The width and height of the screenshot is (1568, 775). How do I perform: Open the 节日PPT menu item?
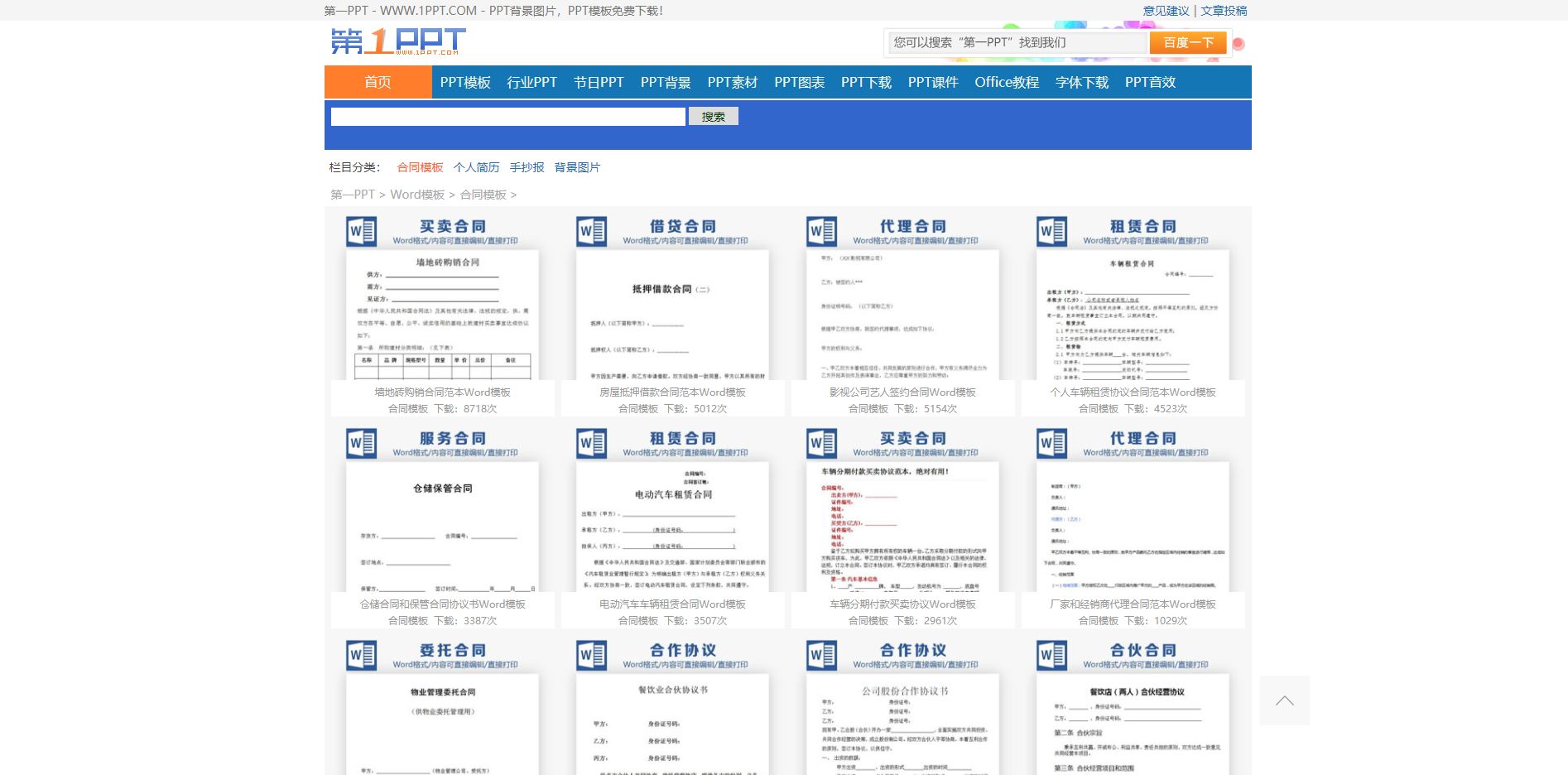coord(599,82)
